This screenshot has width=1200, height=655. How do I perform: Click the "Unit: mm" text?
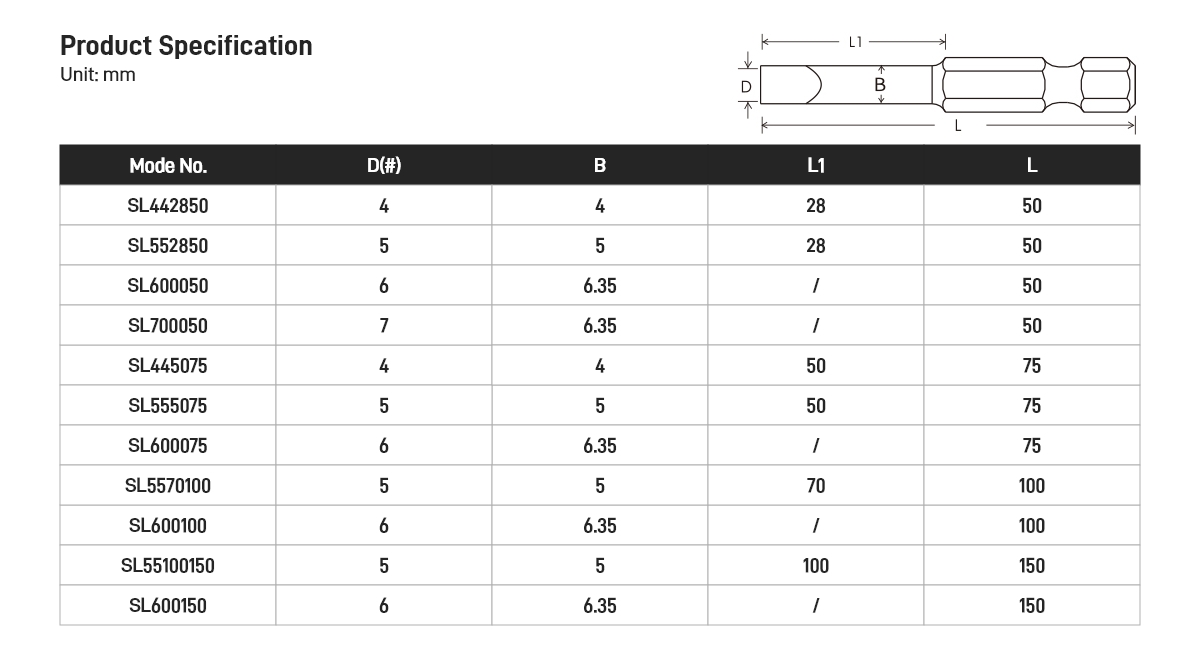coord(97,75)
